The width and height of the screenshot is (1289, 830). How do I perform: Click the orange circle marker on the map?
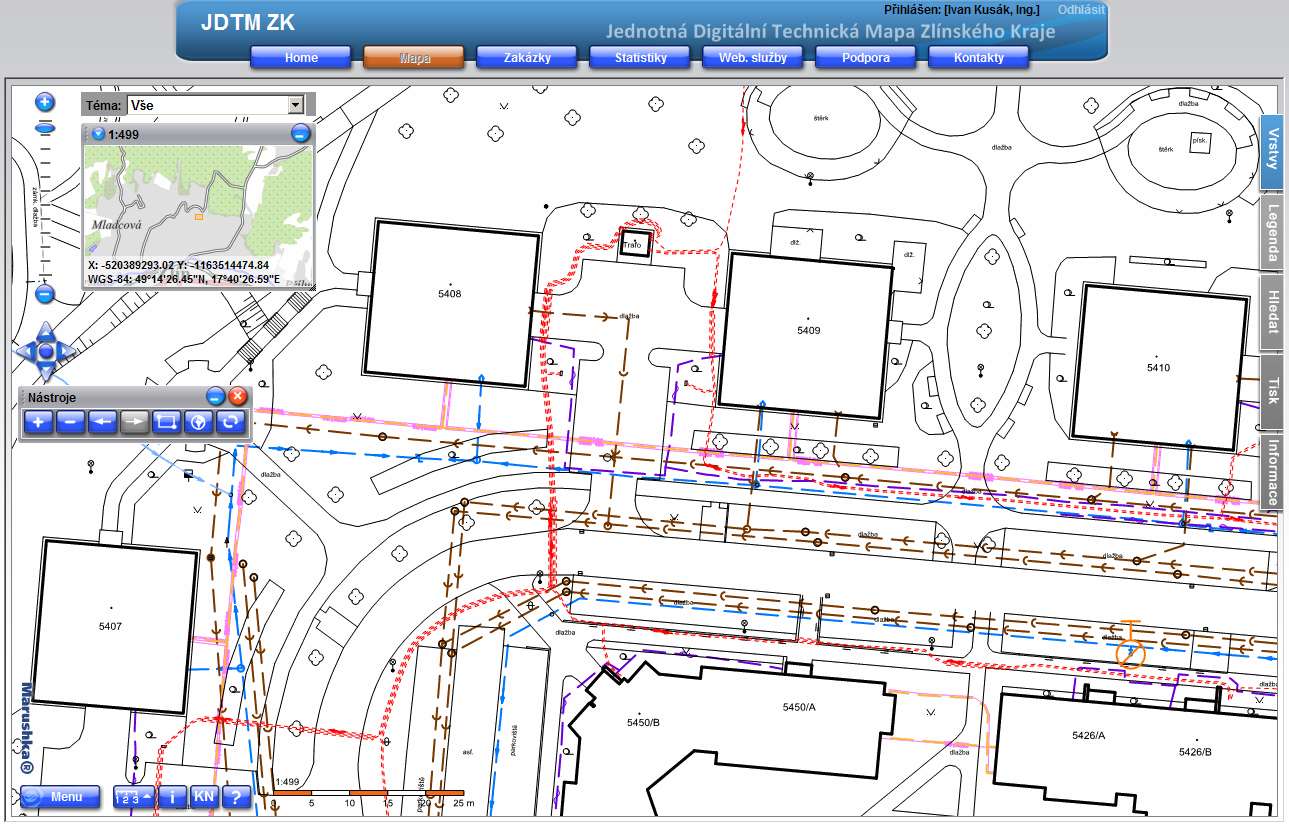tap(1131, 655)
